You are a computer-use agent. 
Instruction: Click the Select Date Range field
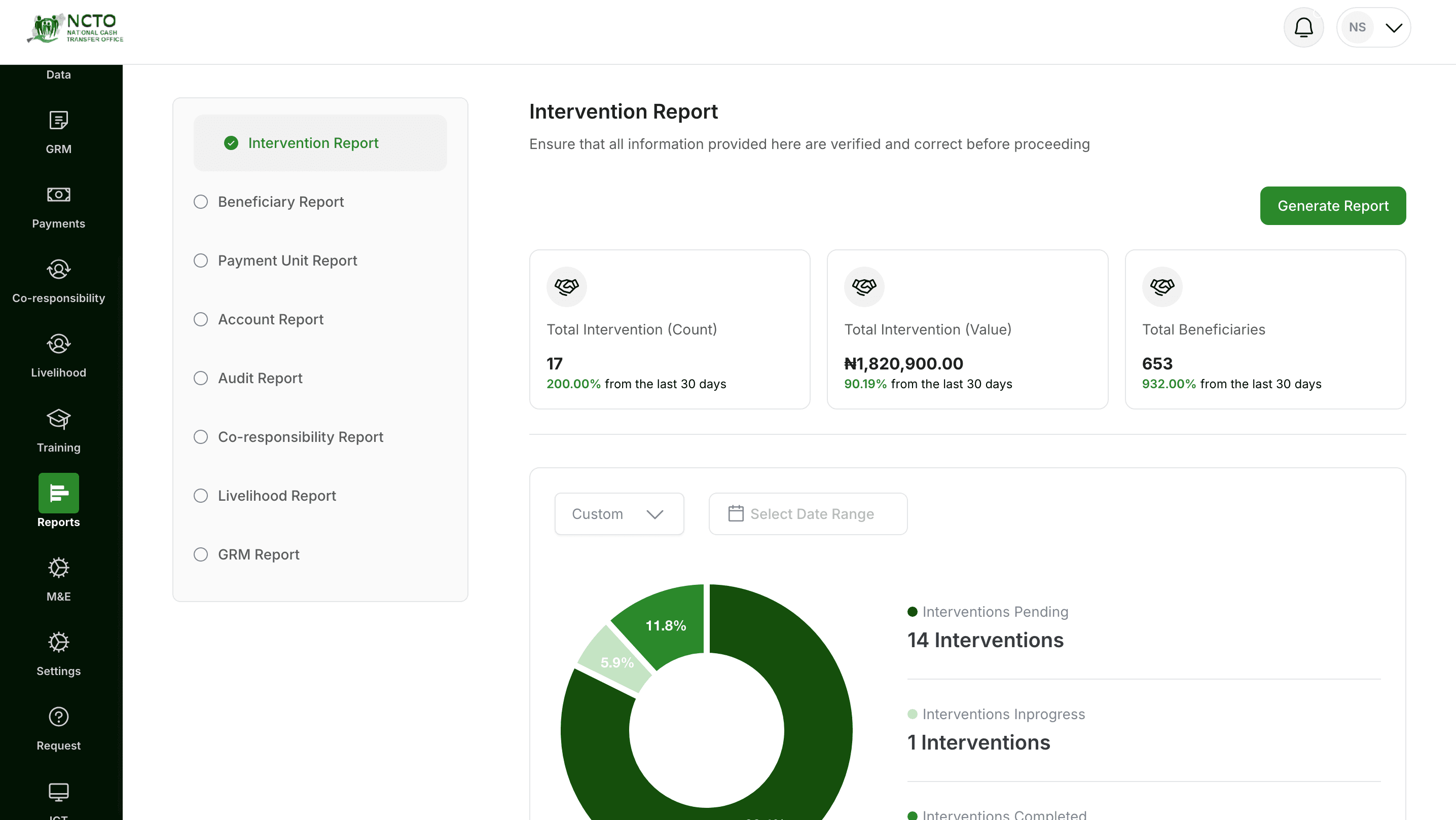(x=808, y=514)
